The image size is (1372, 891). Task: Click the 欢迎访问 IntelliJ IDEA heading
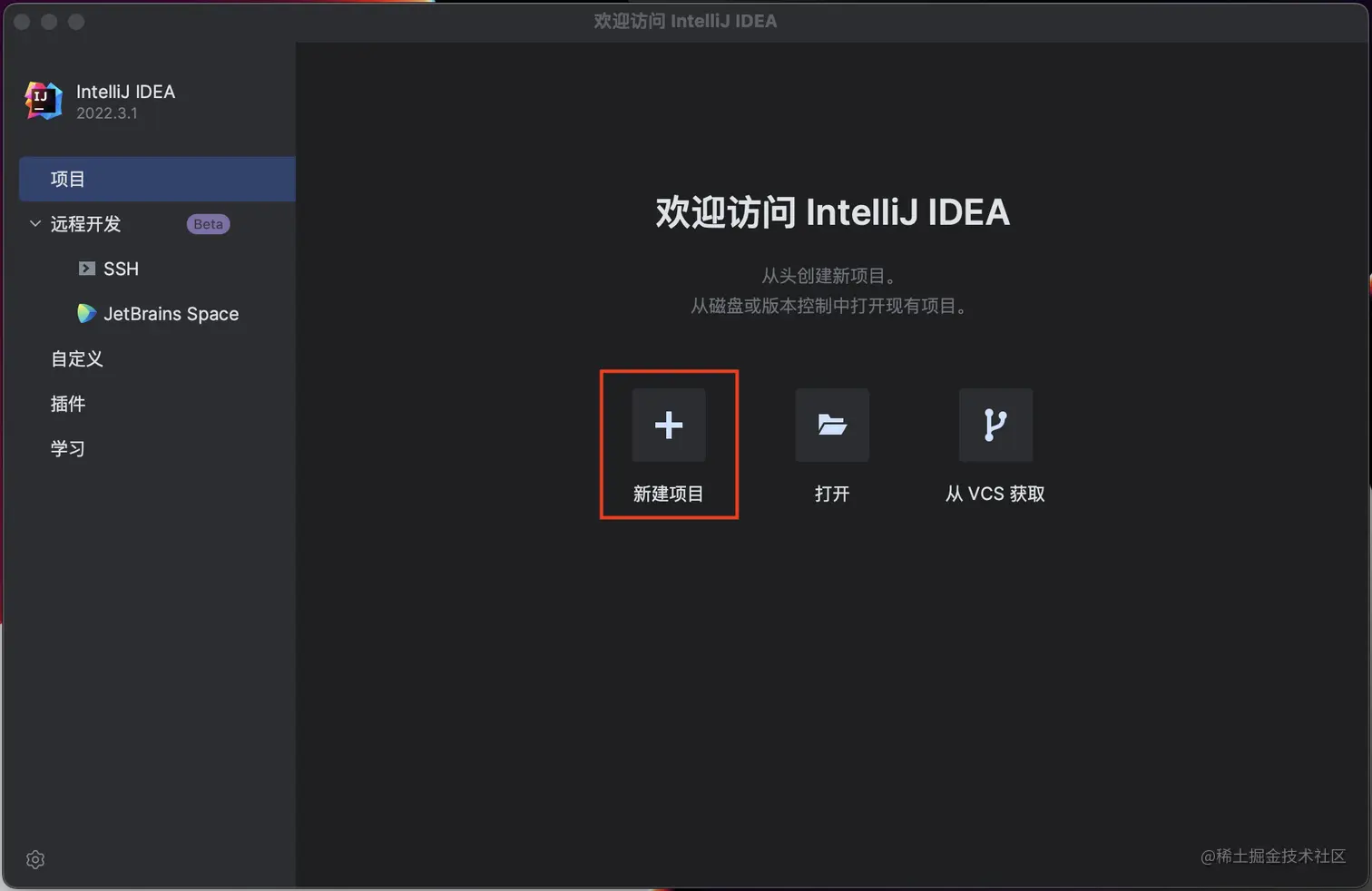832,212
